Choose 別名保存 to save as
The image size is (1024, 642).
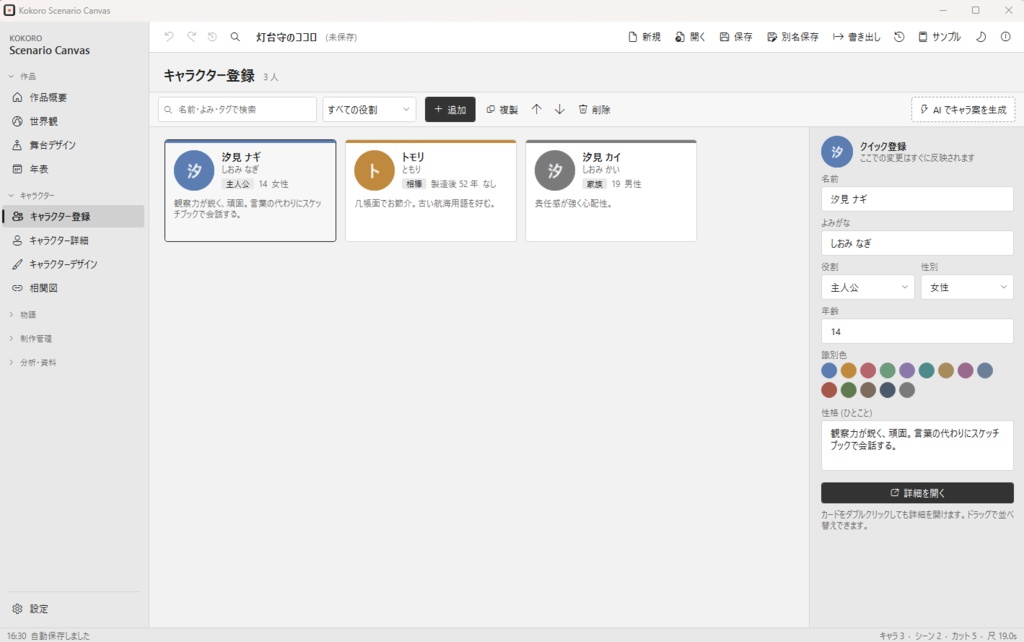(793, 37)
